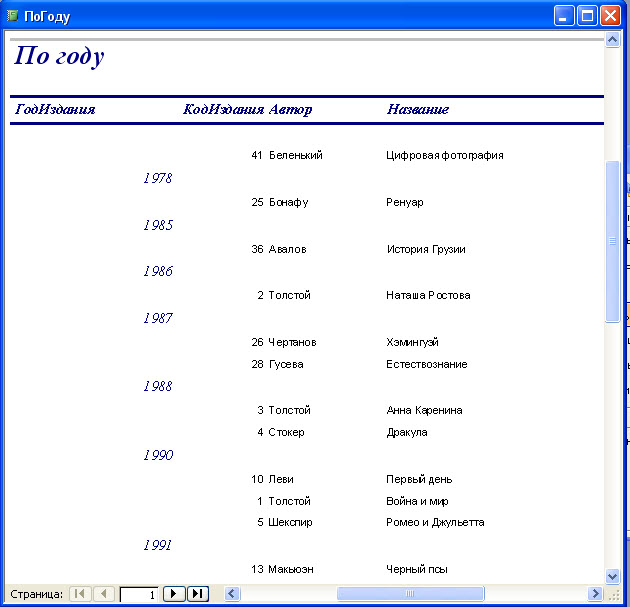Click title 'Первый день'
The image size is (630, 607).
(x=419, y=479)
